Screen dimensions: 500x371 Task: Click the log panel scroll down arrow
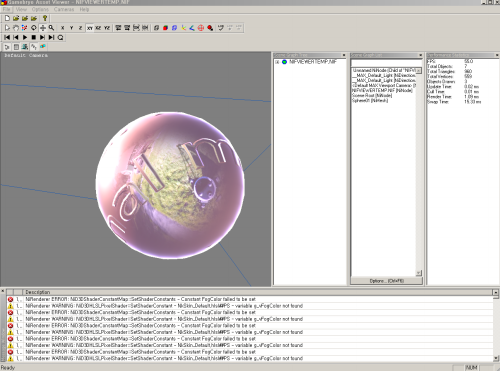tap(496, 359)
